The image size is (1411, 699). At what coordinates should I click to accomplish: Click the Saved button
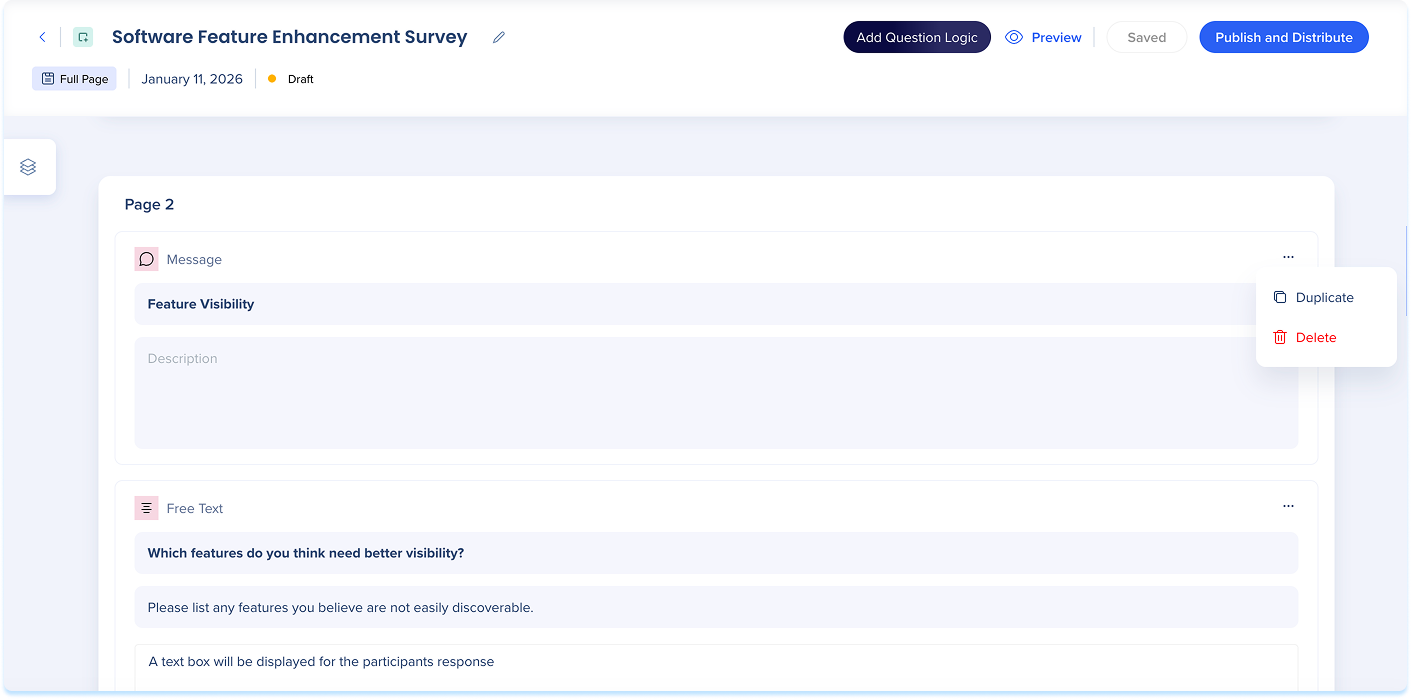pyautogui.click(x=1146, y=37)
